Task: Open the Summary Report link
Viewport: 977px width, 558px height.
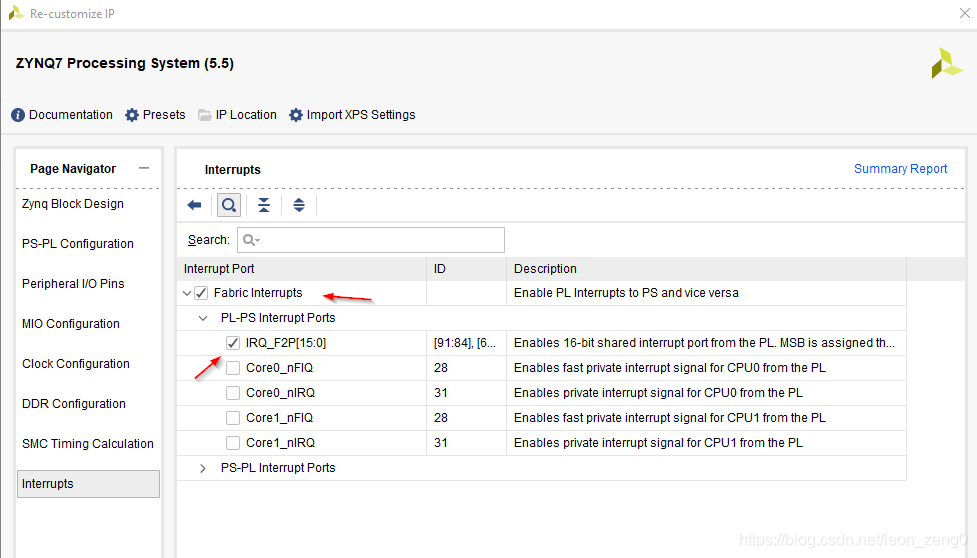Action: [900, 169]
